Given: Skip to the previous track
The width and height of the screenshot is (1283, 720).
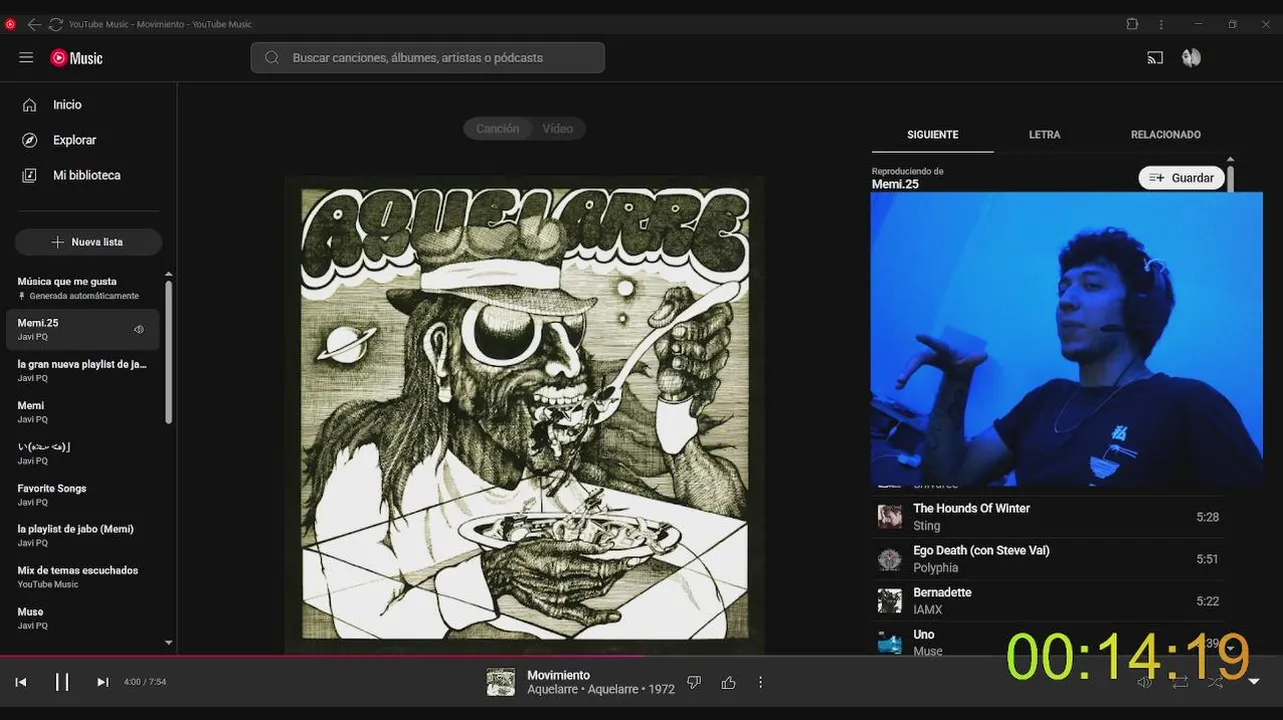Looking at the screenshot, I should (x=21, y=682).
